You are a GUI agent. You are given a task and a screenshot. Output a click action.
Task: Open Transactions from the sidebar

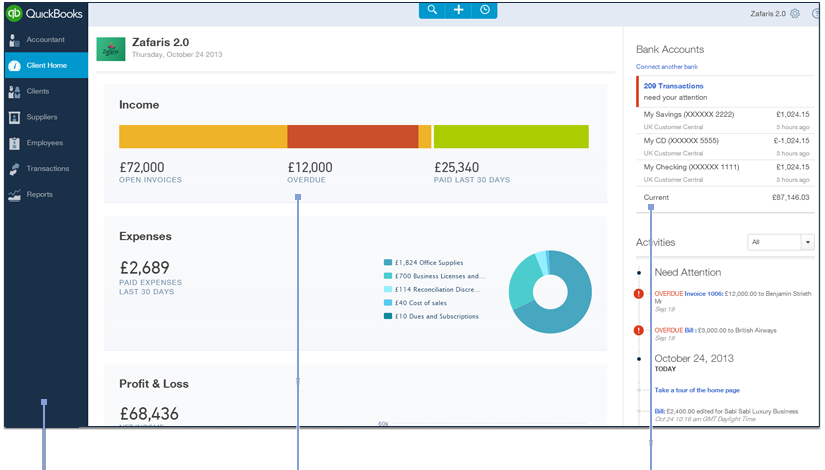click(x=46, y=168)
